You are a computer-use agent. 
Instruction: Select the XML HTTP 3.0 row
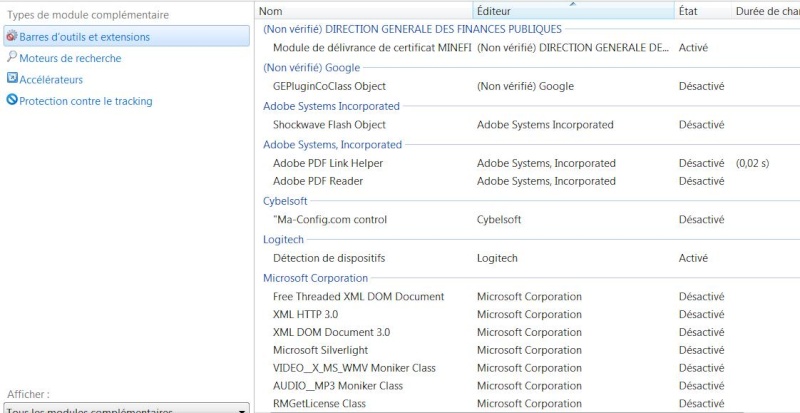(x=528, y=314)
